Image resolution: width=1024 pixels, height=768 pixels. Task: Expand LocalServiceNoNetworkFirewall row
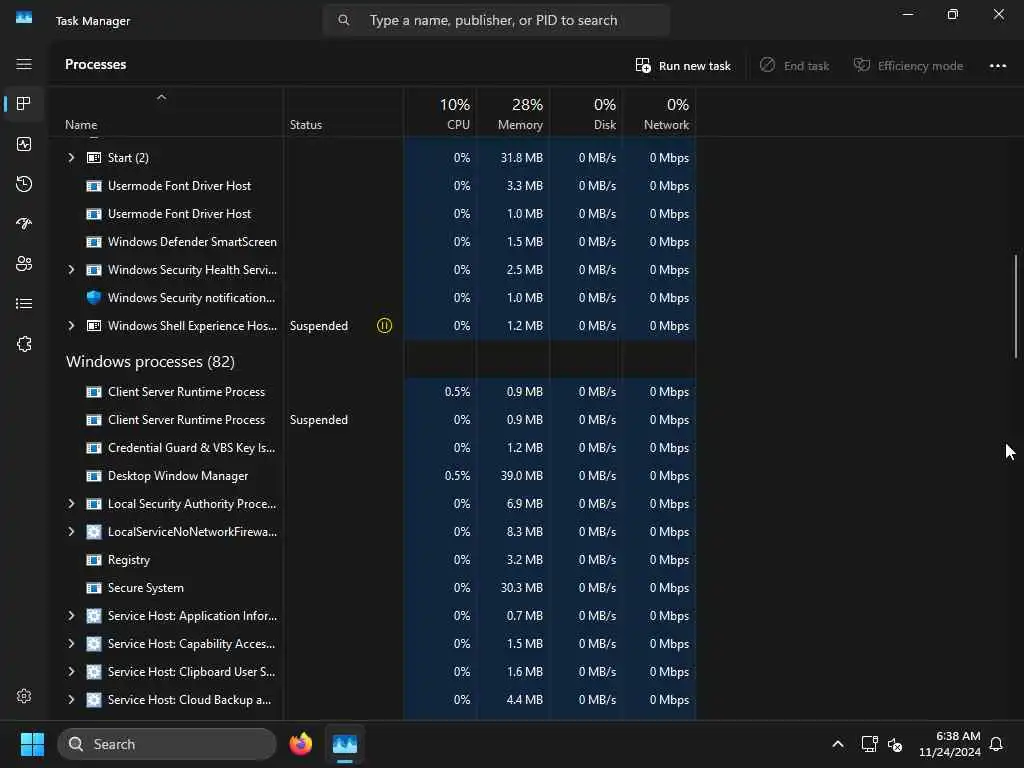pos(71,532)
